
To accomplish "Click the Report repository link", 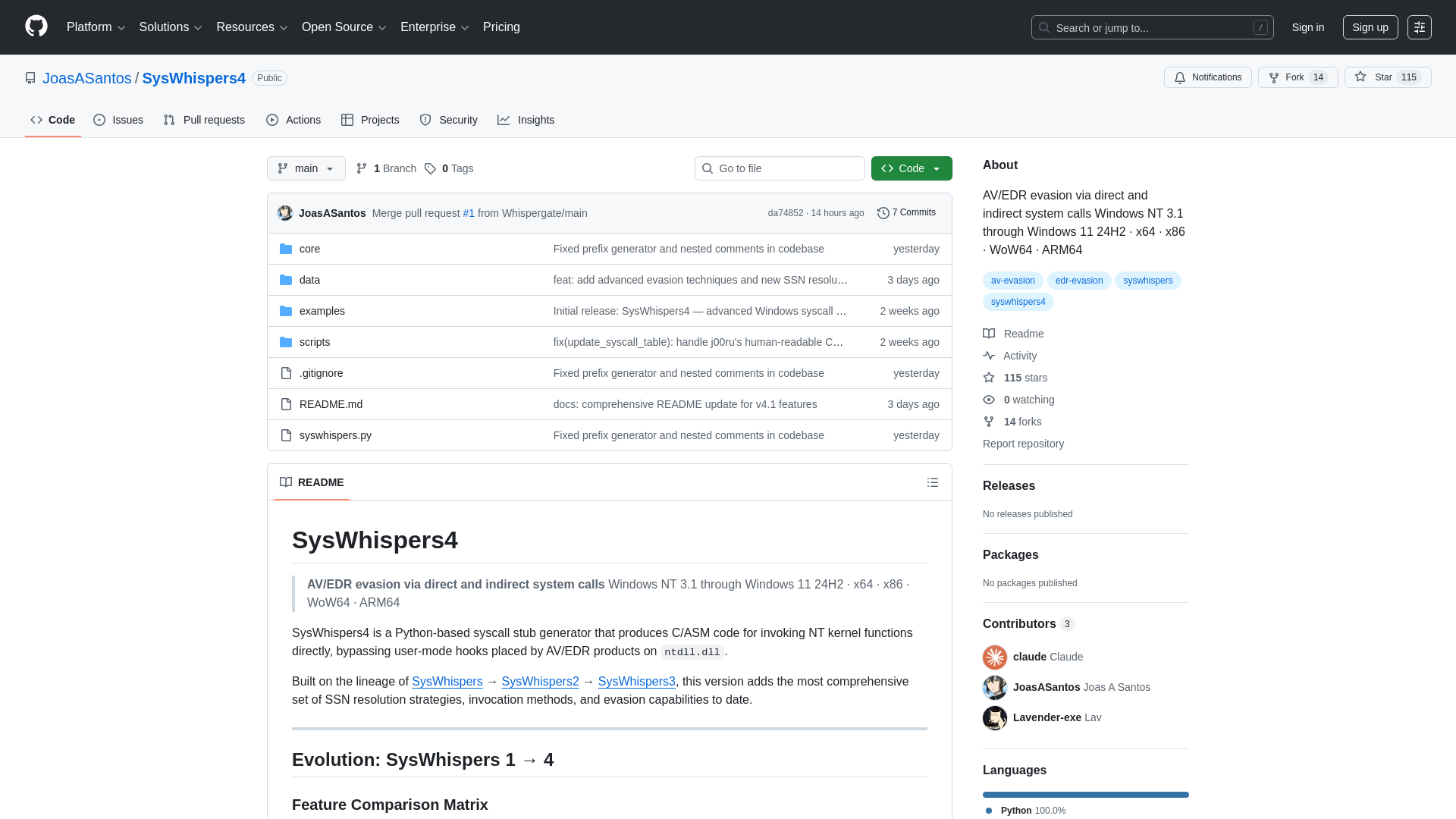I will point(1023,444).
